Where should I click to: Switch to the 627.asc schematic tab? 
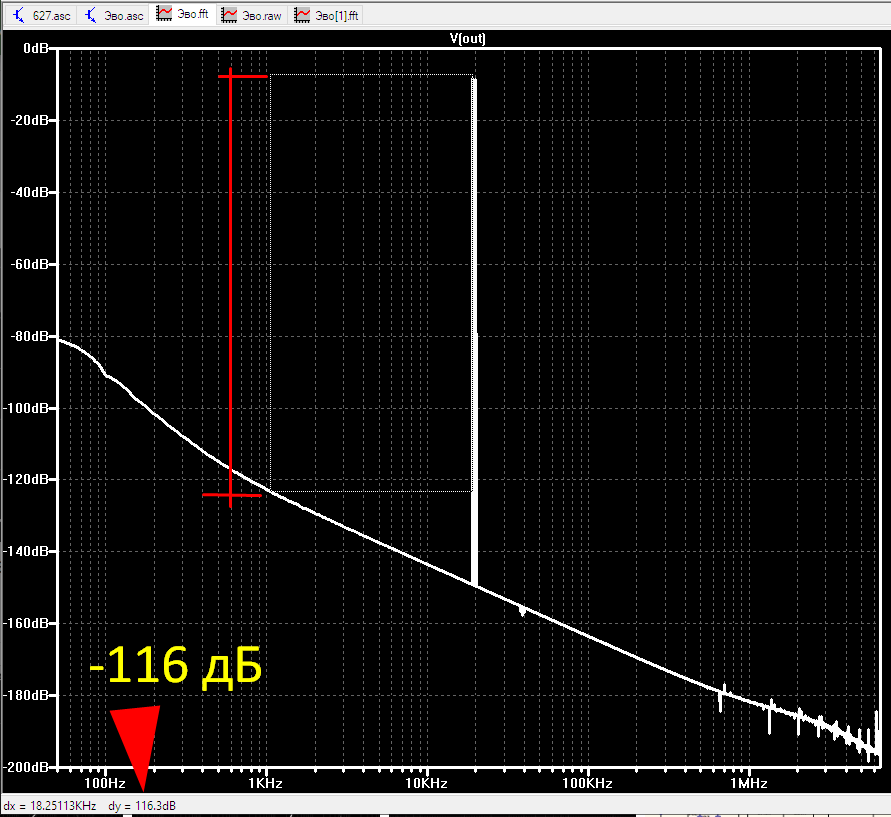(x=41, y=15)
